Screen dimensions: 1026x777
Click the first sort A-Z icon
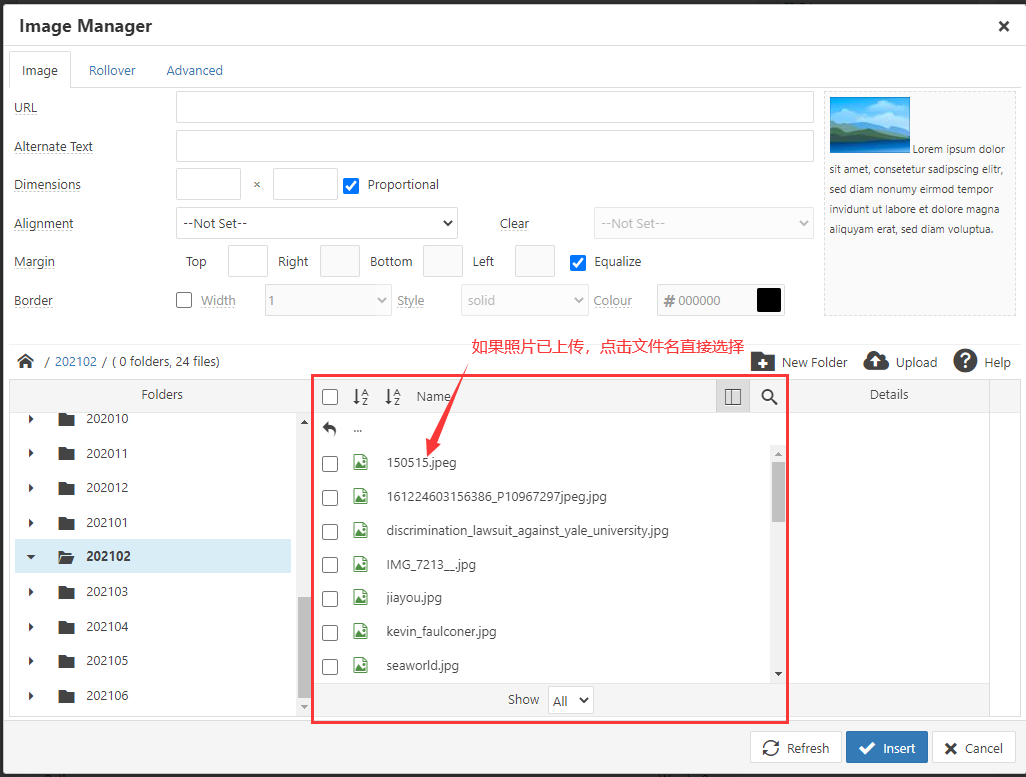tap(361, 397)
